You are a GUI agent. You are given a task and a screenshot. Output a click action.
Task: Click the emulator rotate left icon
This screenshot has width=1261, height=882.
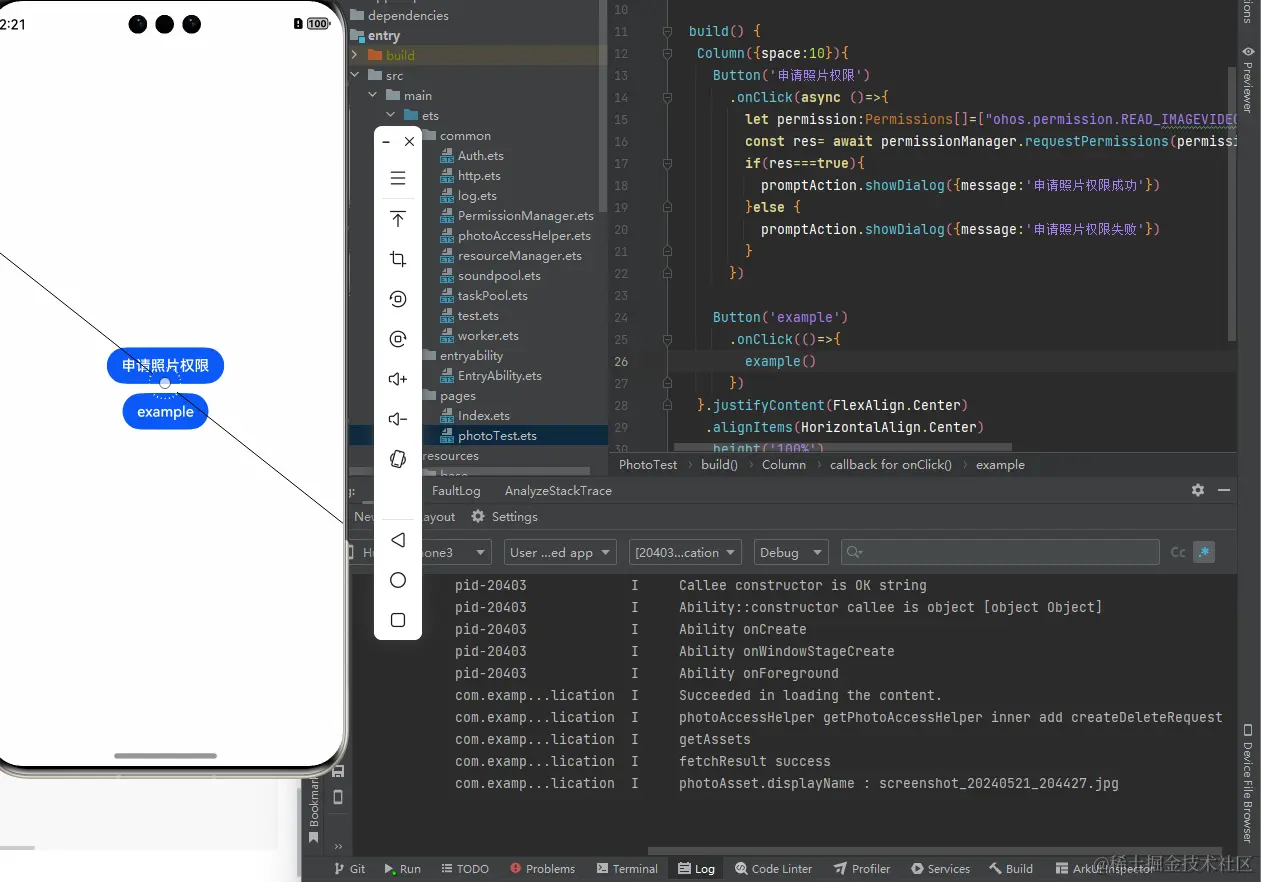(x=398, y=299)
